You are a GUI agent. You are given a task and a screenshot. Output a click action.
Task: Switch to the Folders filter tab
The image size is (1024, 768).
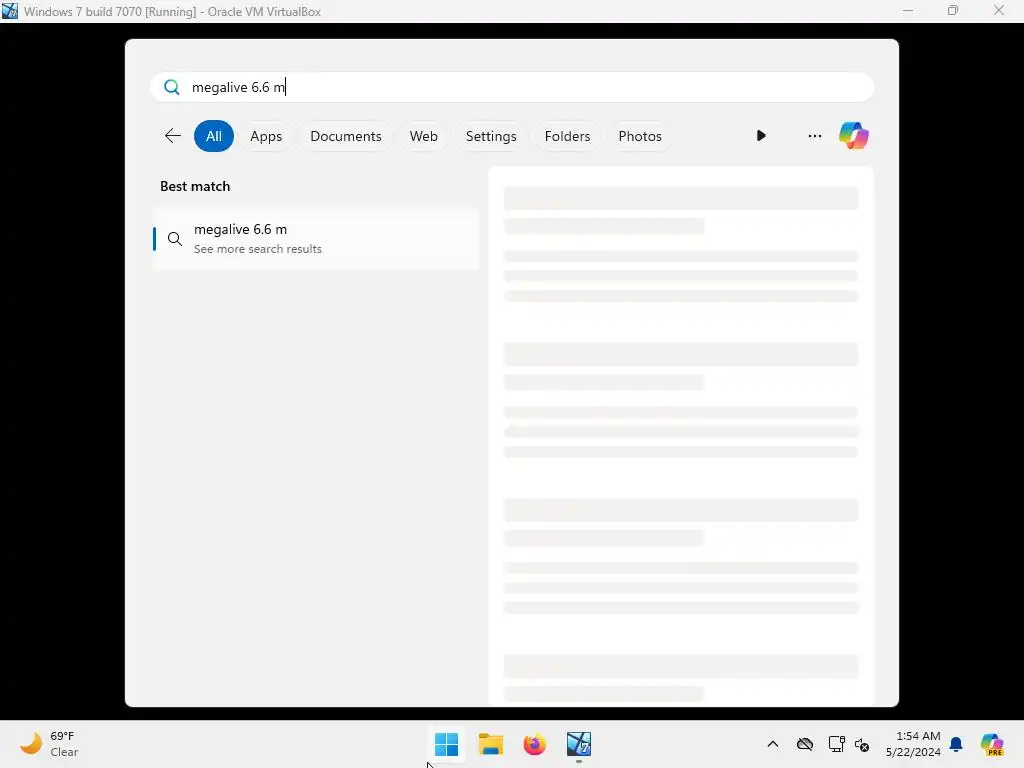click(567, 136)
